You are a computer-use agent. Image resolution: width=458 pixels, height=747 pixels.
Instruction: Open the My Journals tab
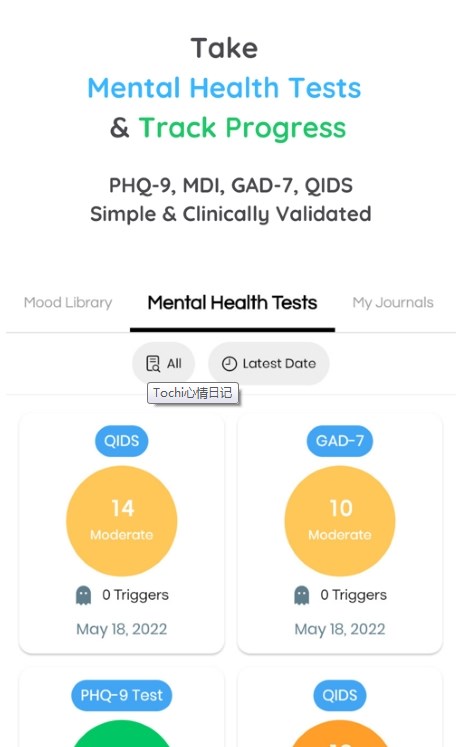pyautogui.click(x=393, y=303)
